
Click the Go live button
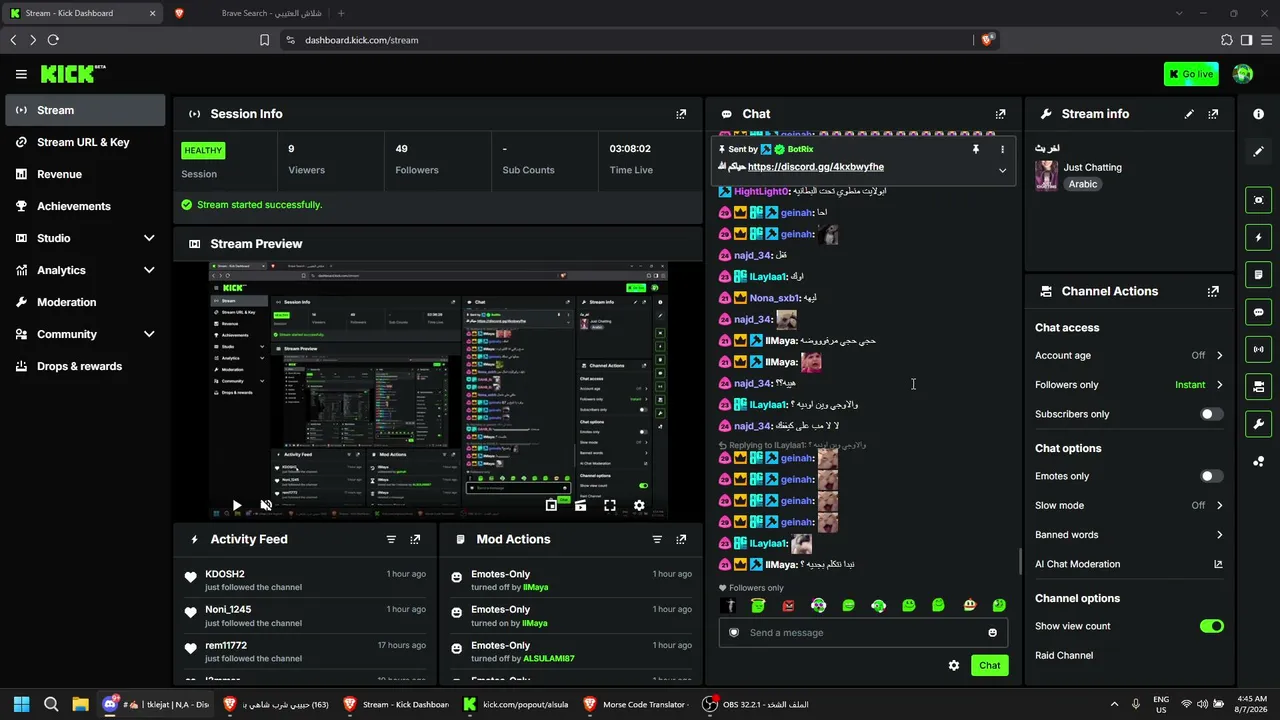point(1191,74)
